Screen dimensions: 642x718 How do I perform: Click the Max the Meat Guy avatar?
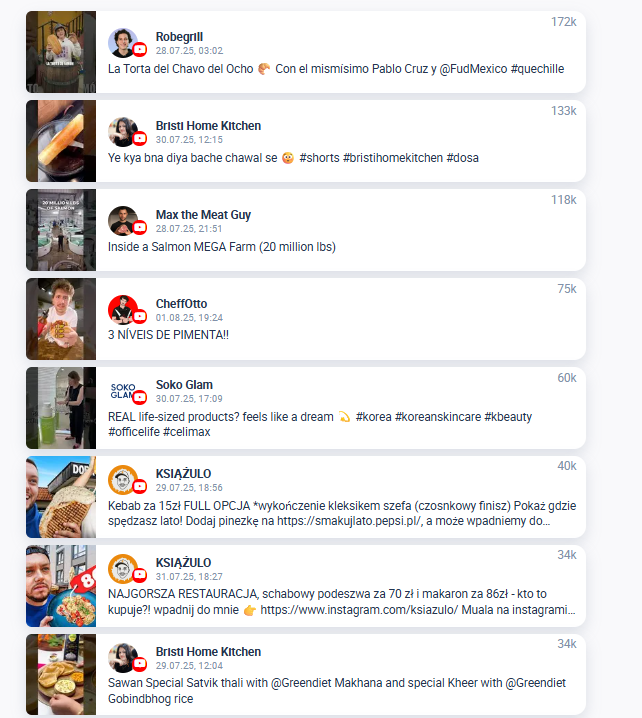(x=123, y=221)
